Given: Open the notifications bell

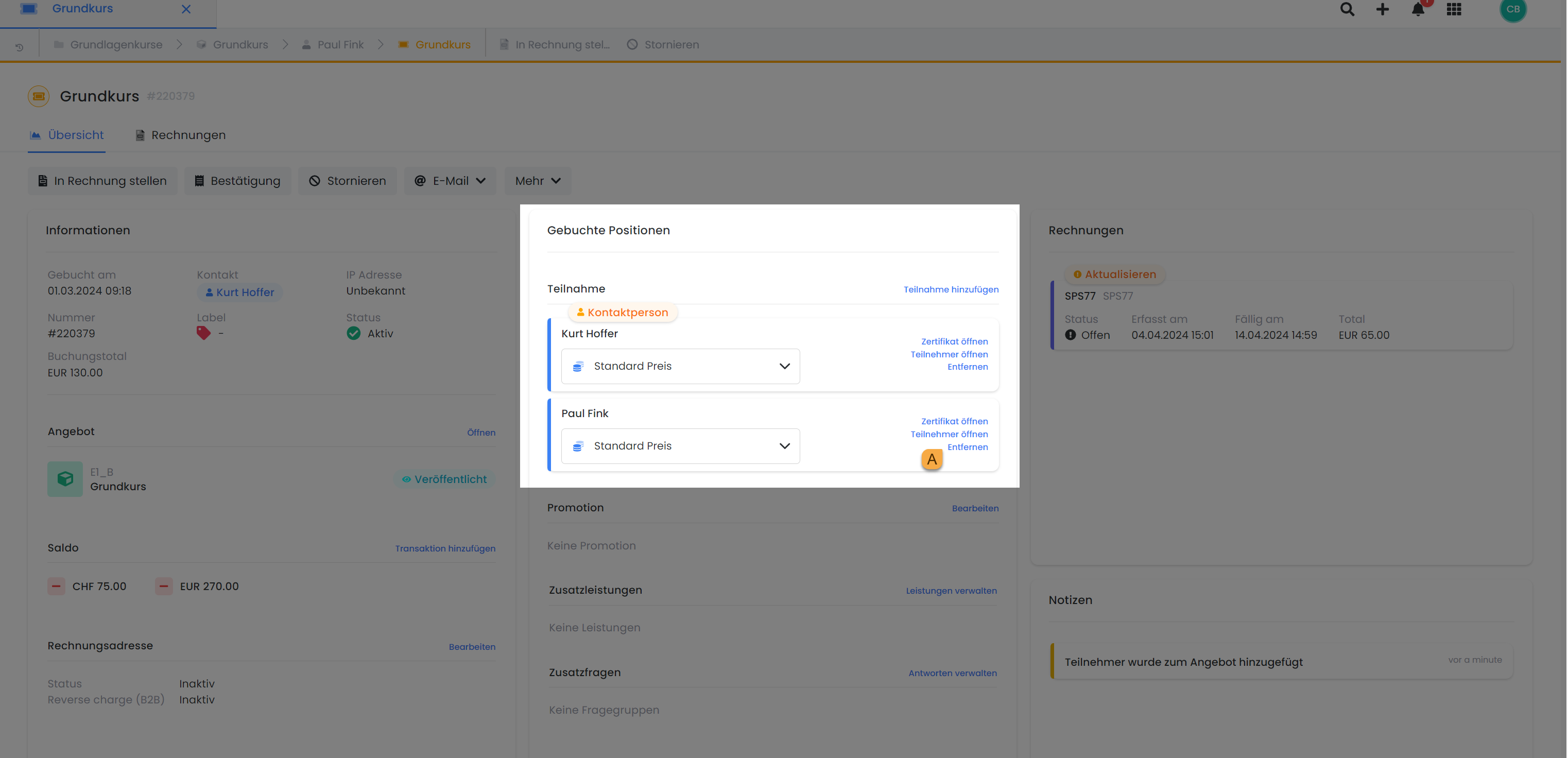Looking at the screenshot, I should pyautogui.click(x=1418, y=9).
